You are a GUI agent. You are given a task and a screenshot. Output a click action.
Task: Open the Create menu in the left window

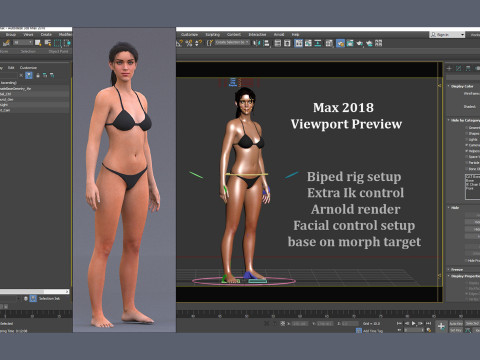(x=46, y=35)
